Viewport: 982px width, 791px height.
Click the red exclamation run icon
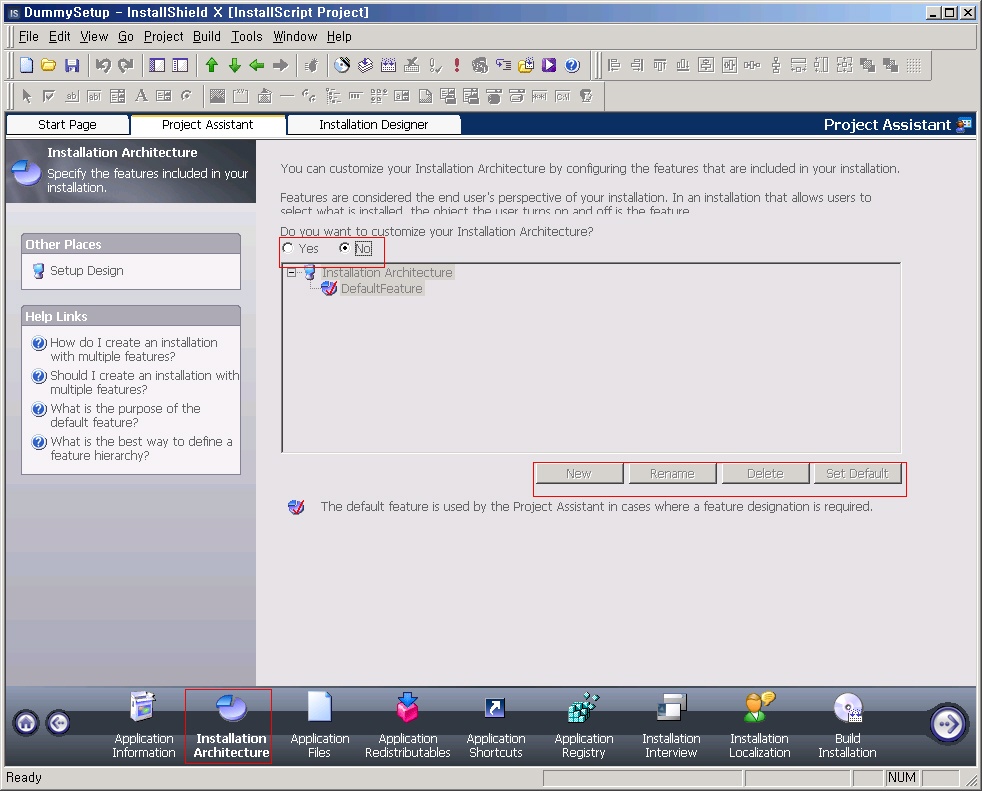click(x=457, y=65)
